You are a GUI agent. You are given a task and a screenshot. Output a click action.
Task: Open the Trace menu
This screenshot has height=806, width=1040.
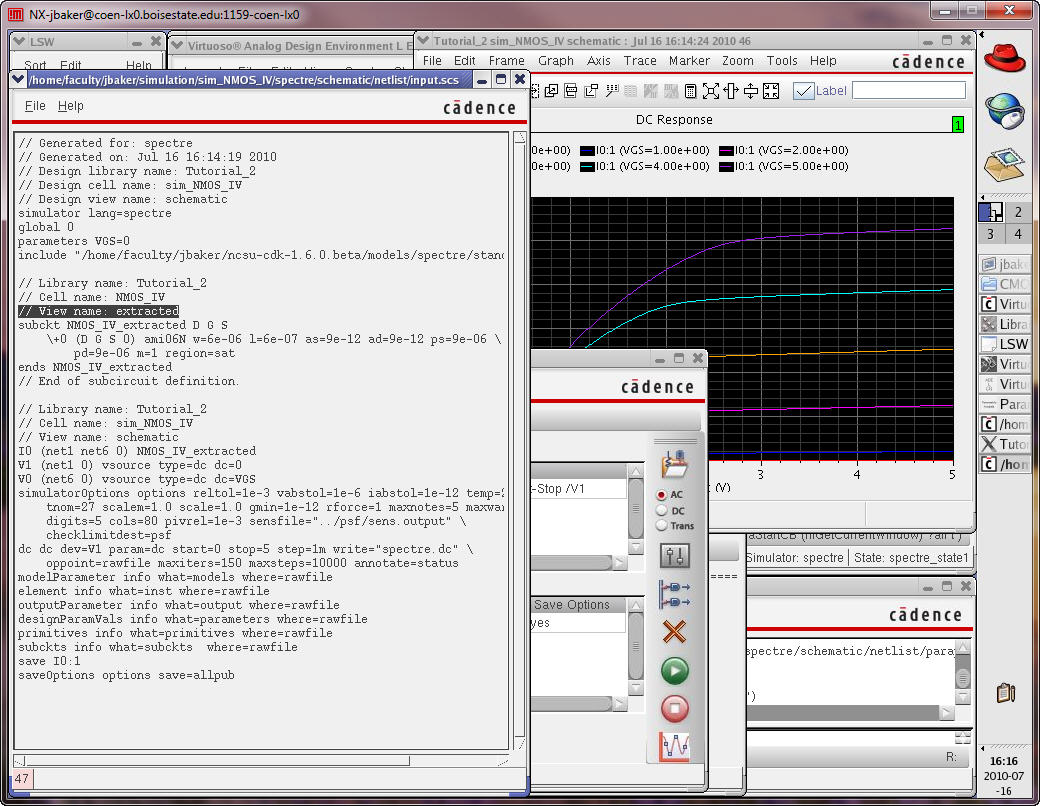640,61
